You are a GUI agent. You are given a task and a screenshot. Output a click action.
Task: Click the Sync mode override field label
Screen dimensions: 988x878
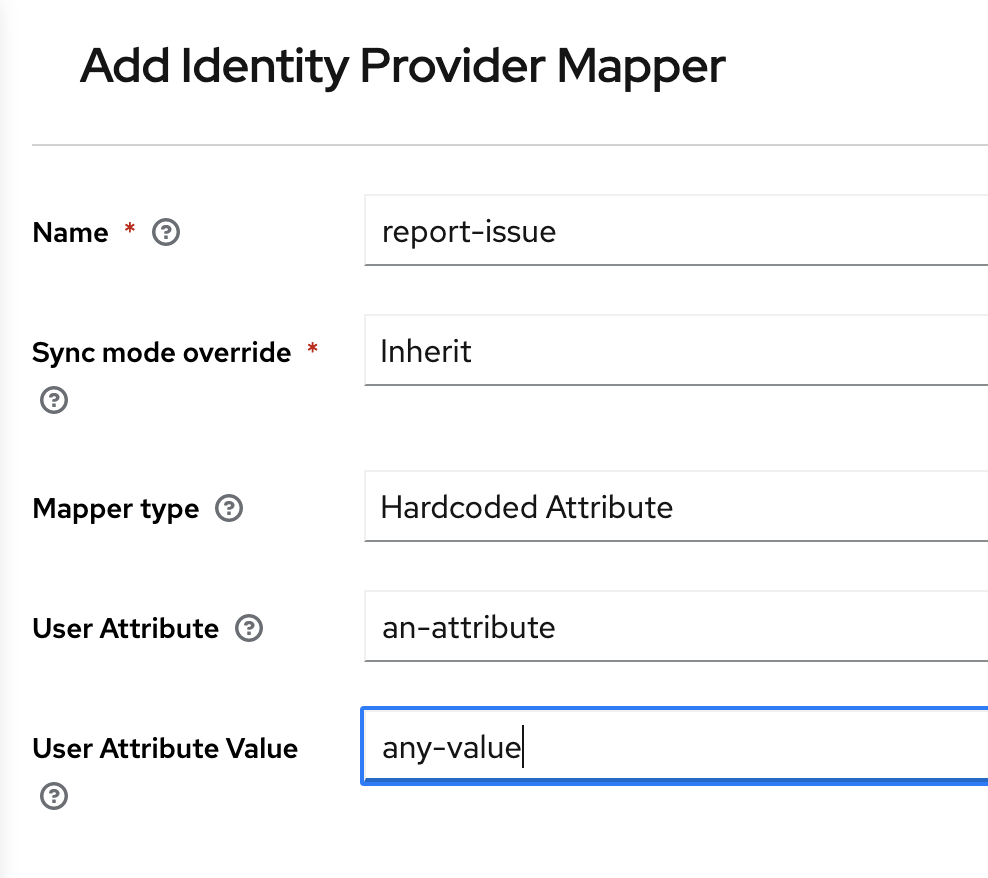[x=161, y=352]
